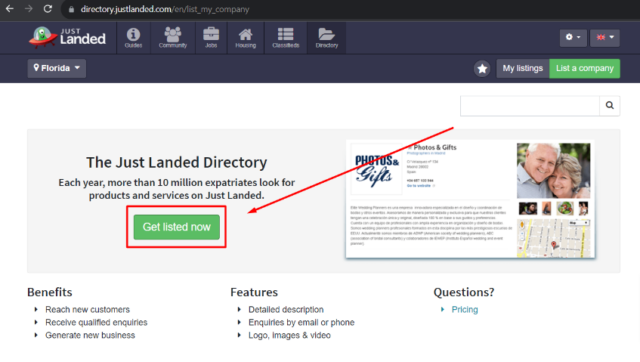This screenshot has width=640, height=362.
Task: Open My listings
Action: coord(522,68)
